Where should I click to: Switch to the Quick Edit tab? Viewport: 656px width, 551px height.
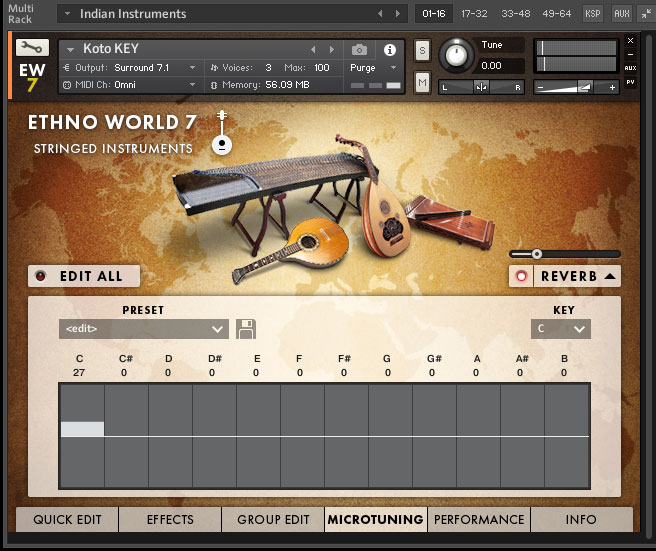point(67,520)
